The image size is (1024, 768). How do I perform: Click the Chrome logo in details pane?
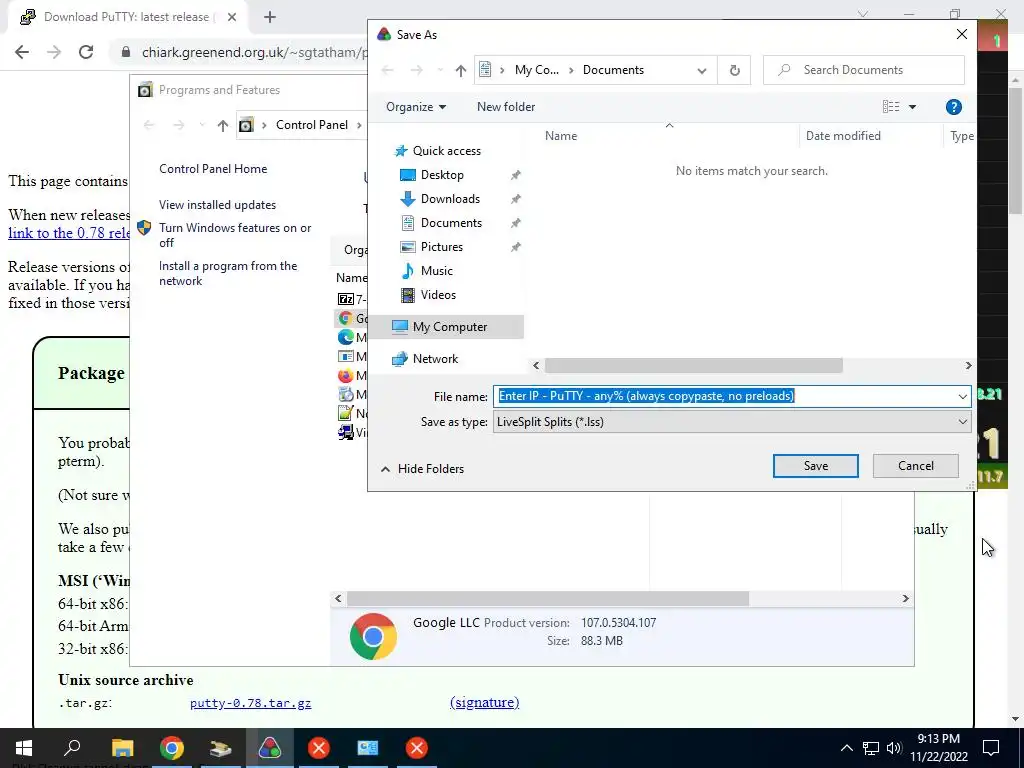click(373, 636)
